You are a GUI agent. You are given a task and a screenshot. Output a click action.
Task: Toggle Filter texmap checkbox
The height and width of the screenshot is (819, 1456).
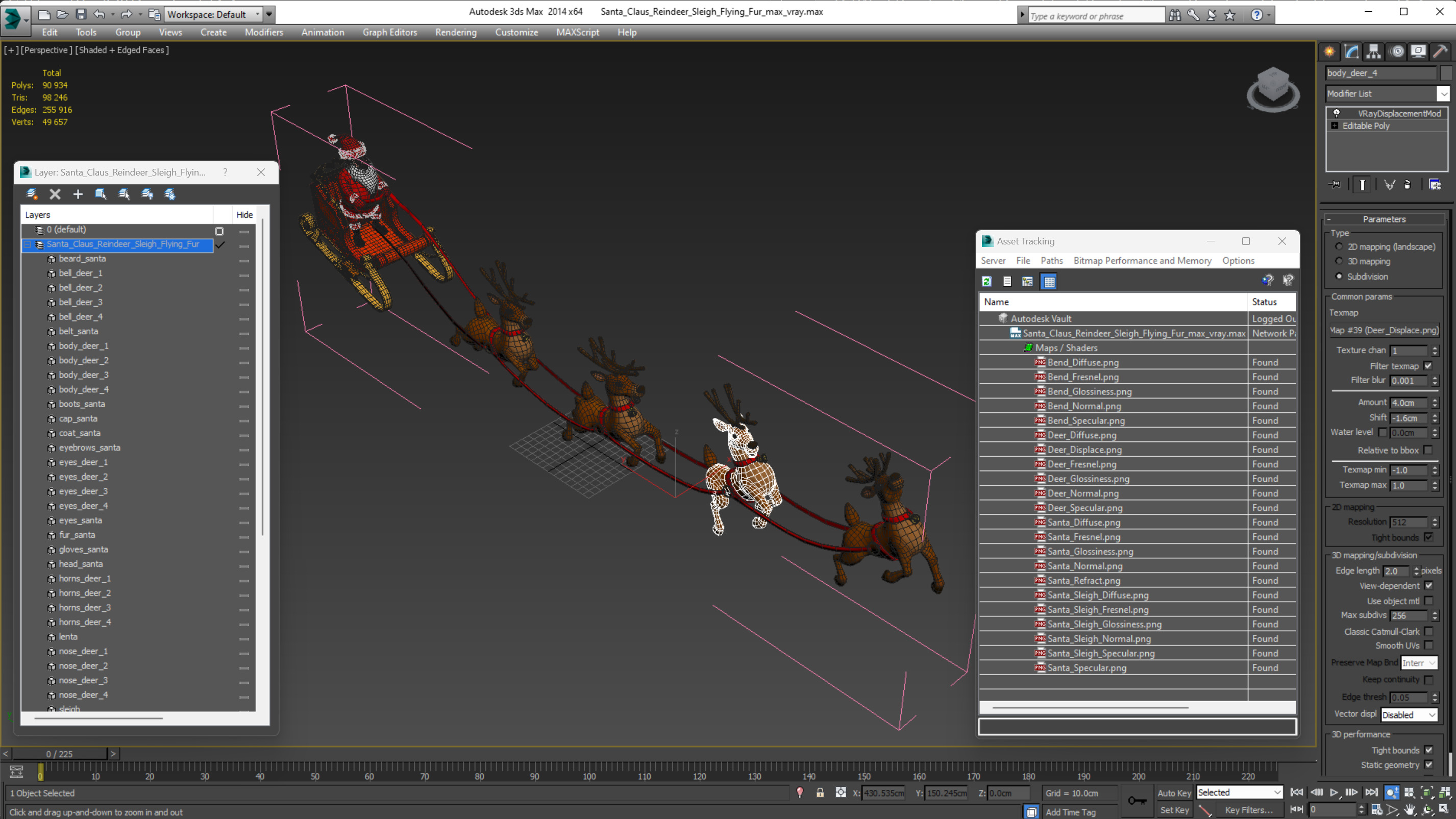coord(1428,366)
